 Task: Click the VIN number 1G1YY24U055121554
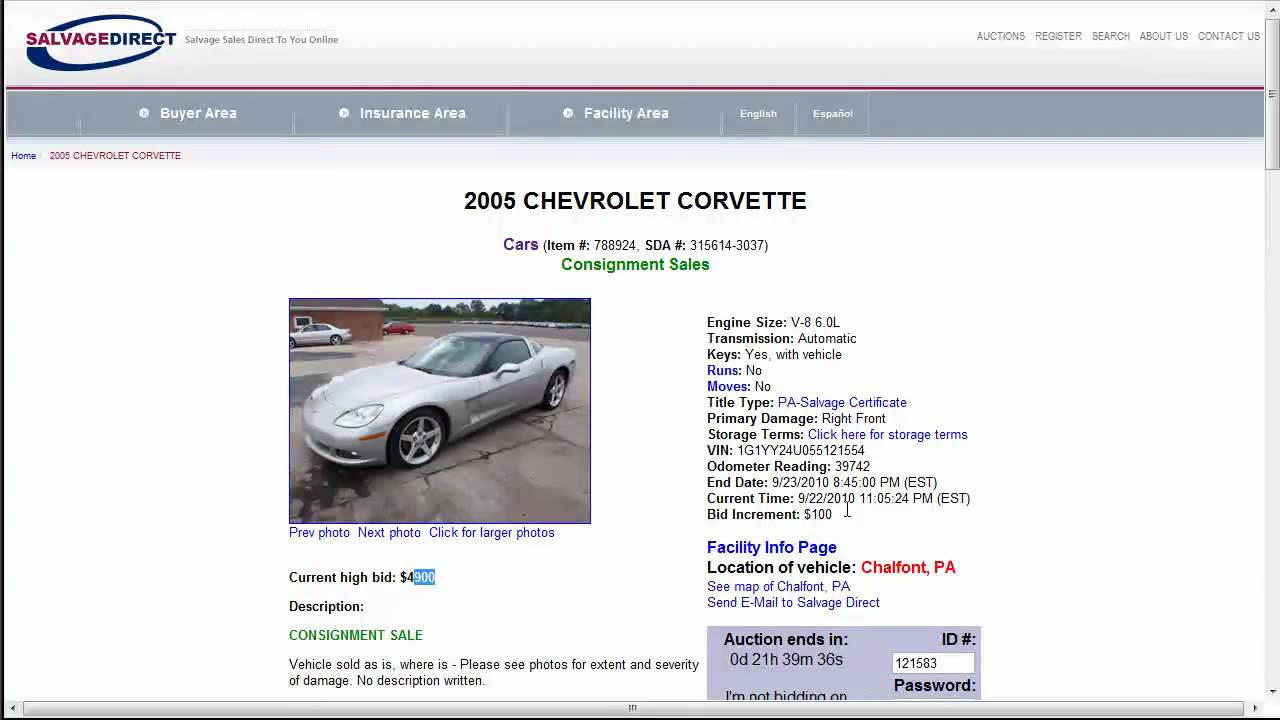[x=800, y=451]
